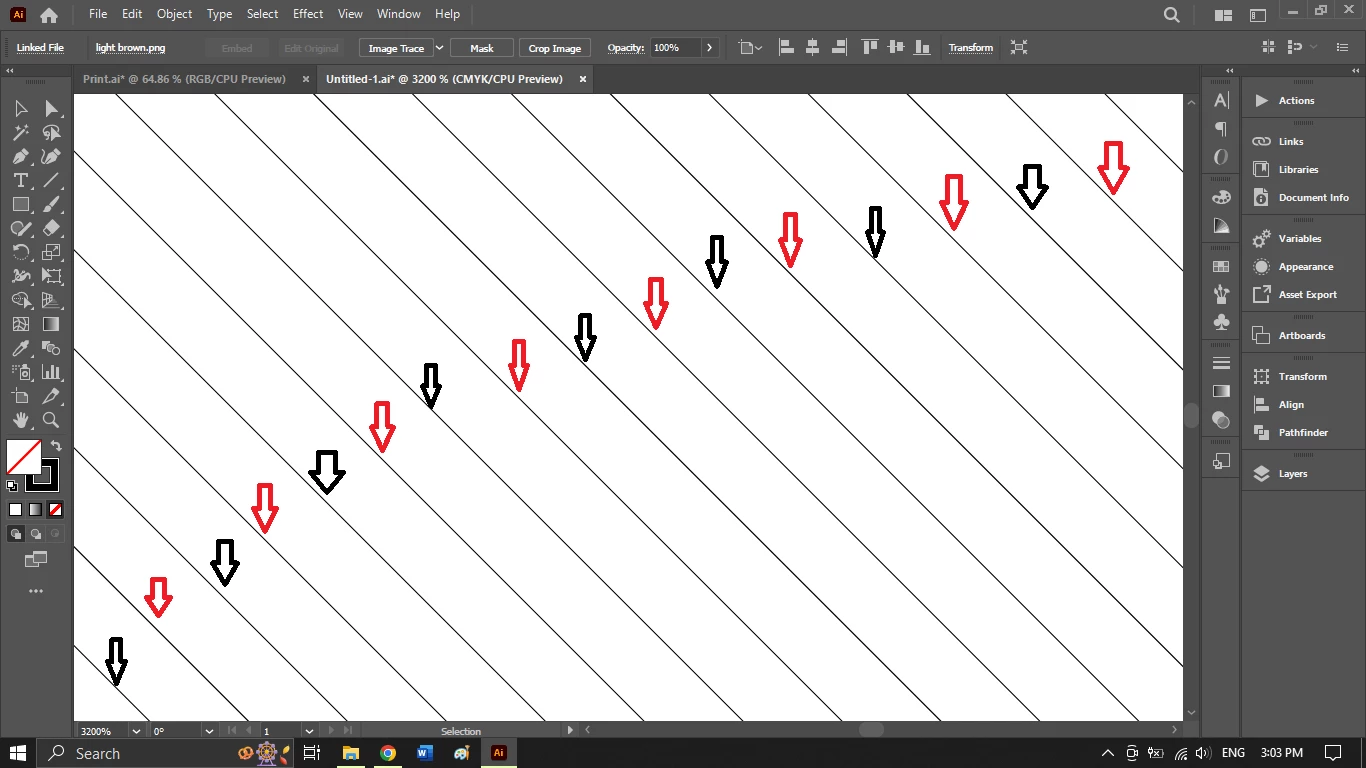Enable Draw Normal mode
Viewport: 1366px width, 768px height.
[16, 534]
